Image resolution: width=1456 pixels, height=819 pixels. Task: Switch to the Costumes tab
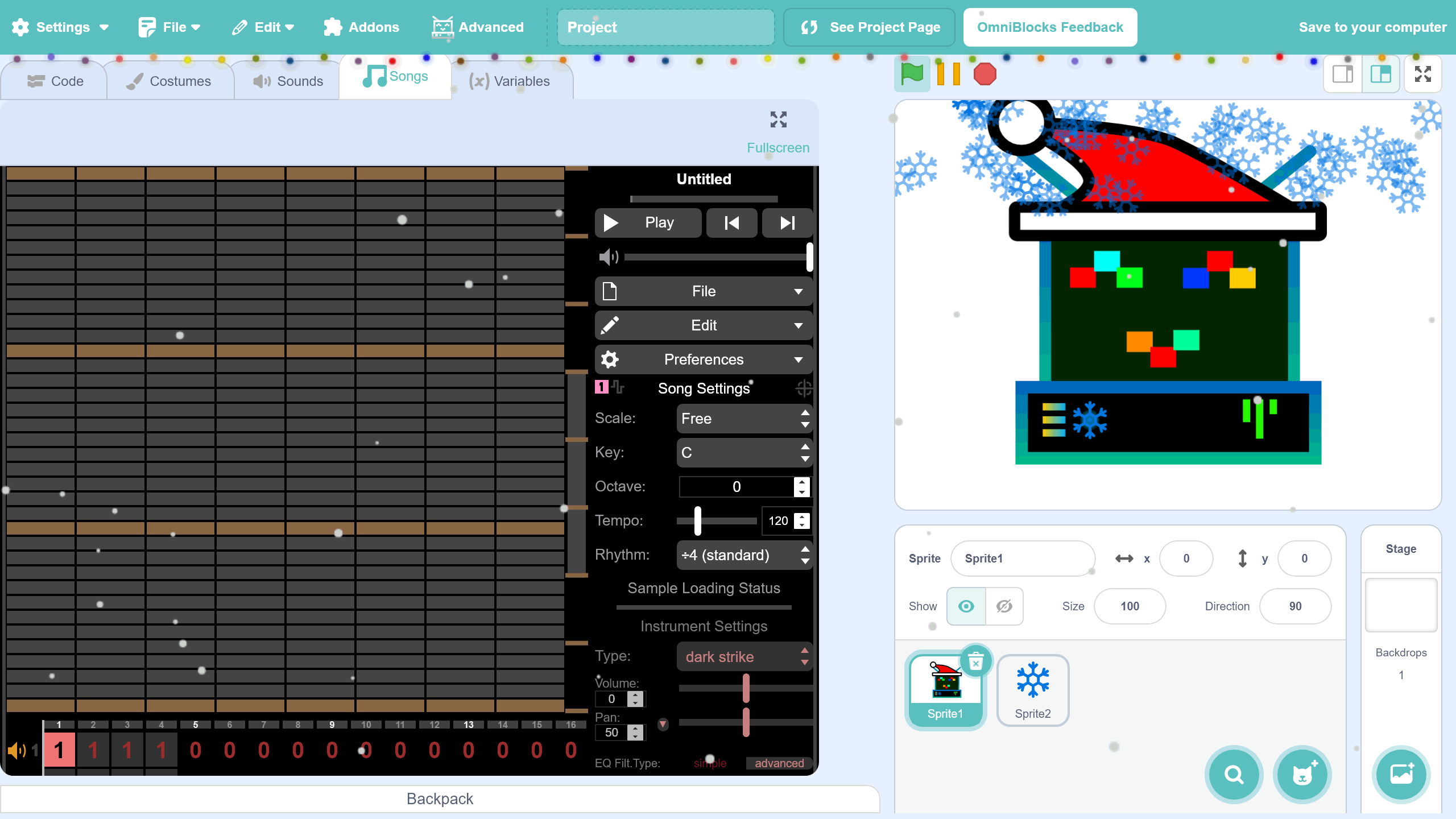[x=169, y=81]
